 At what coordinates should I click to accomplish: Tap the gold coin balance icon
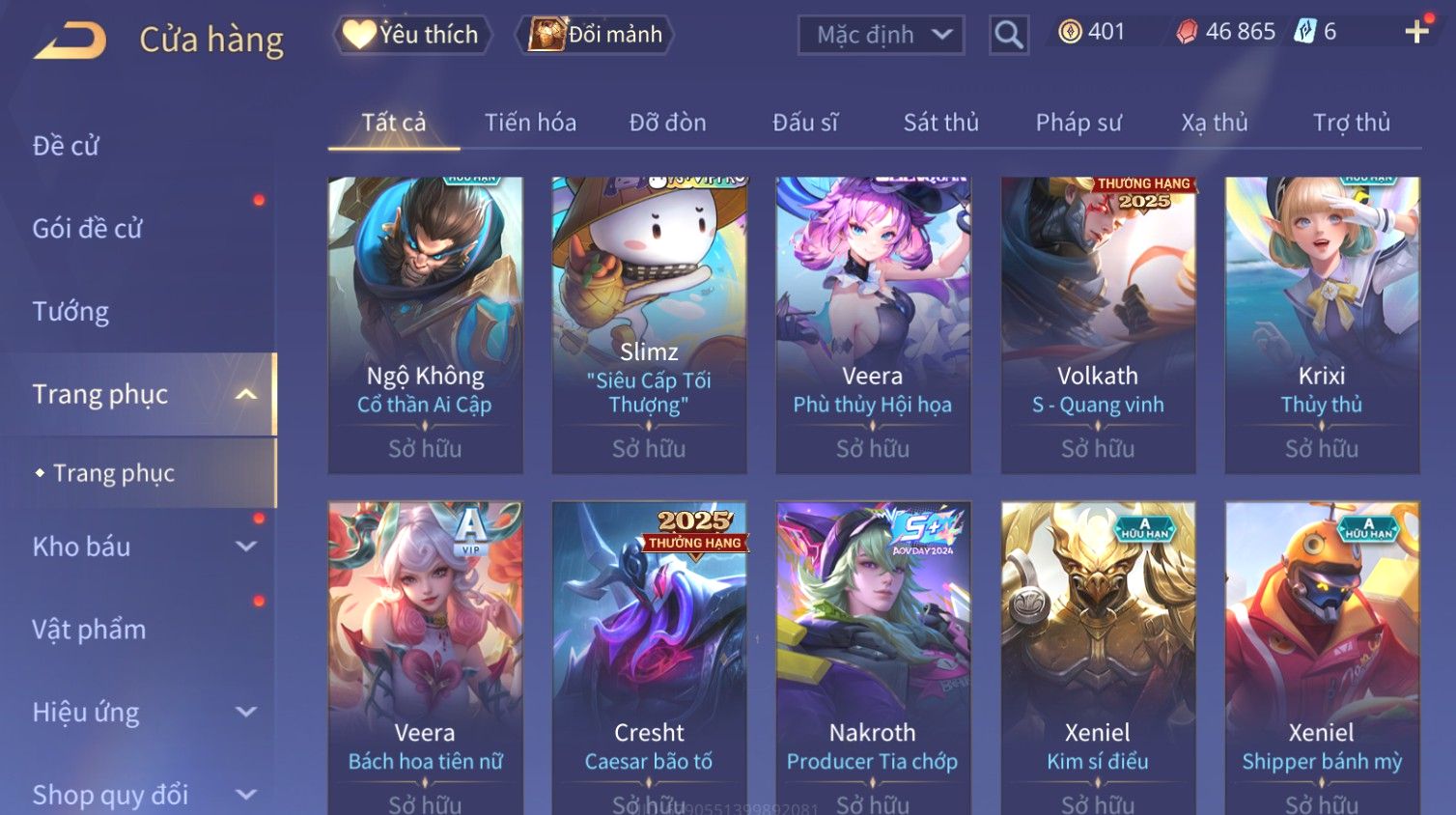coord(1070,32)
